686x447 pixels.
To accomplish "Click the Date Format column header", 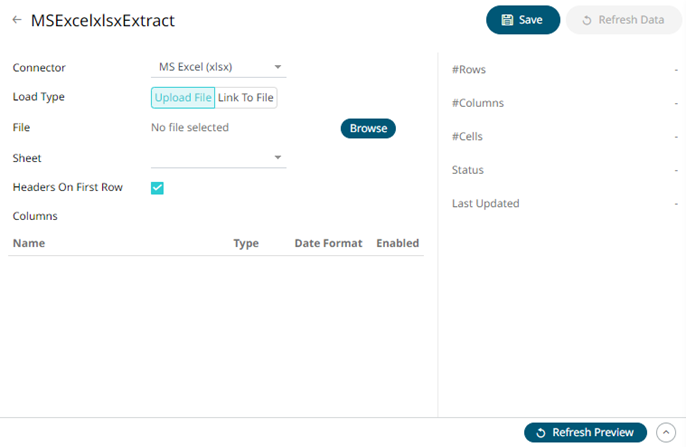I will click(x=327, y=243).
